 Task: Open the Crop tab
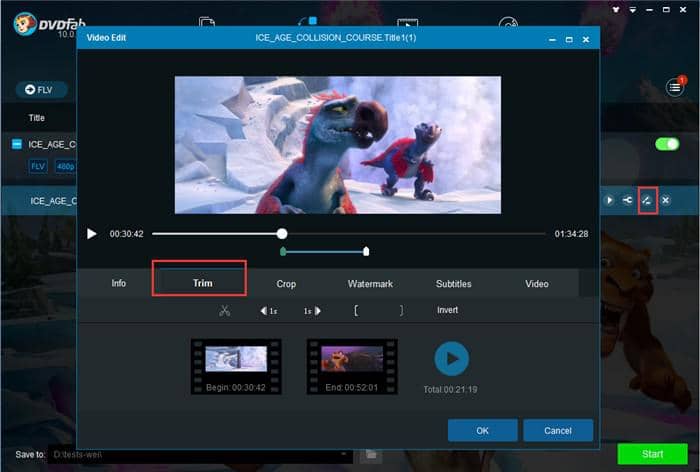coord(286,284)
